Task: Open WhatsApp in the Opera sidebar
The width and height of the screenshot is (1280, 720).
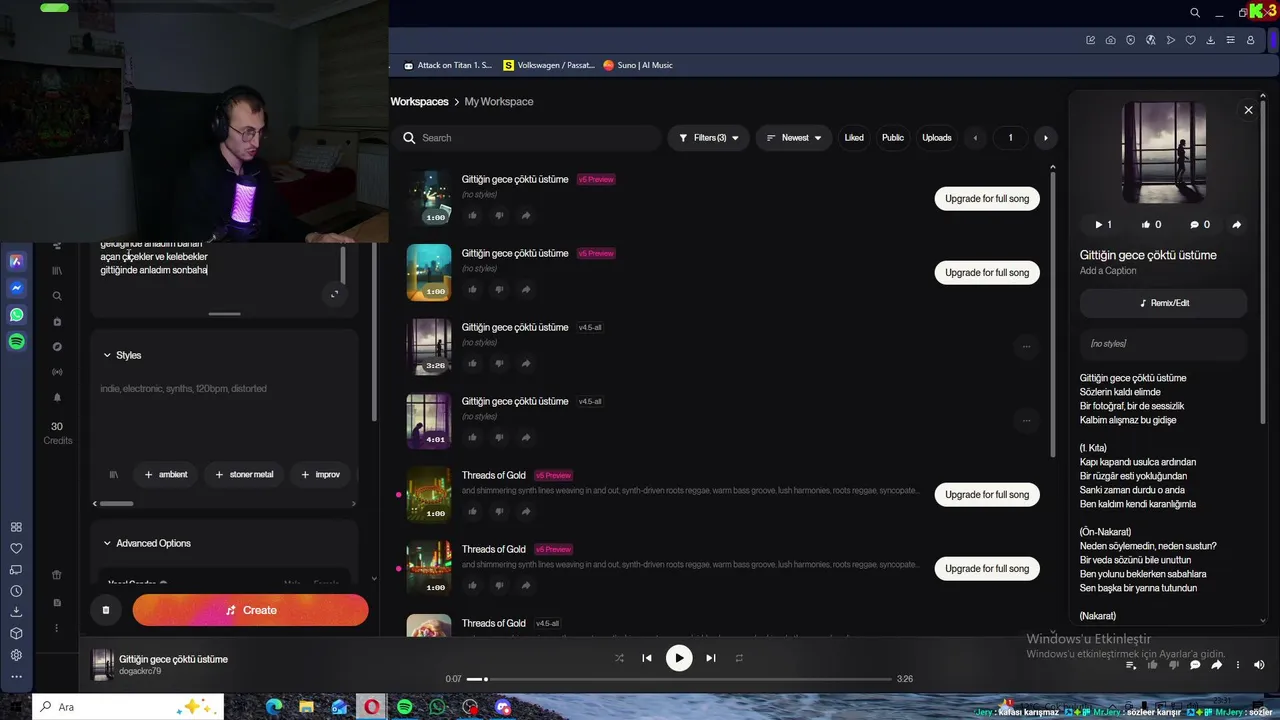Action: point(16,315)
